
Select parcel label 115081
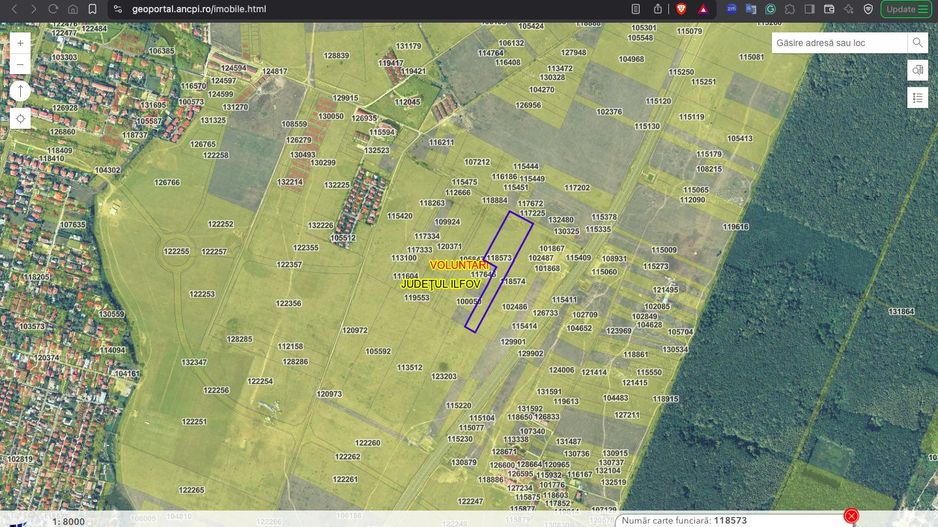click(x=751, y=57)
